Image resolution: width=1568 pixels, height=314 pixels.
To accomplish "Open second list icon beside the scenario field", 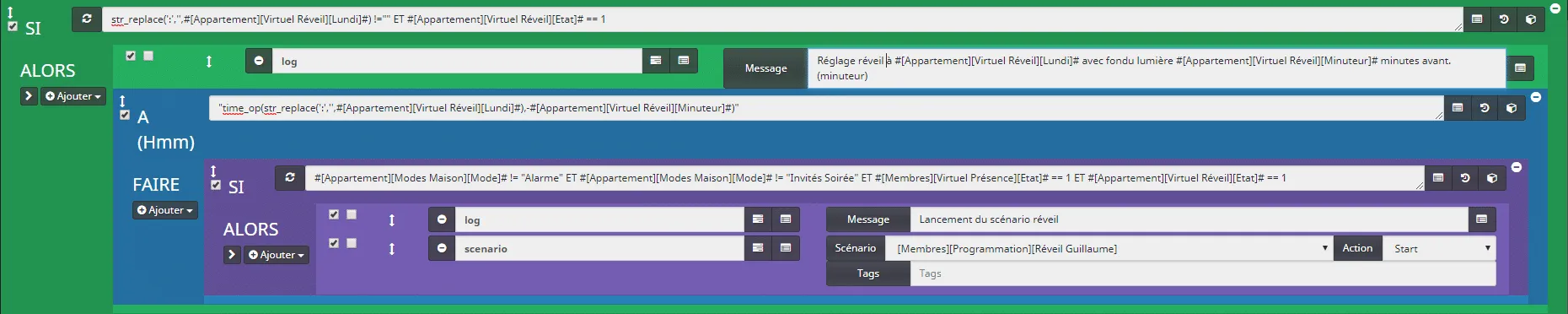I will click(786, 248).
